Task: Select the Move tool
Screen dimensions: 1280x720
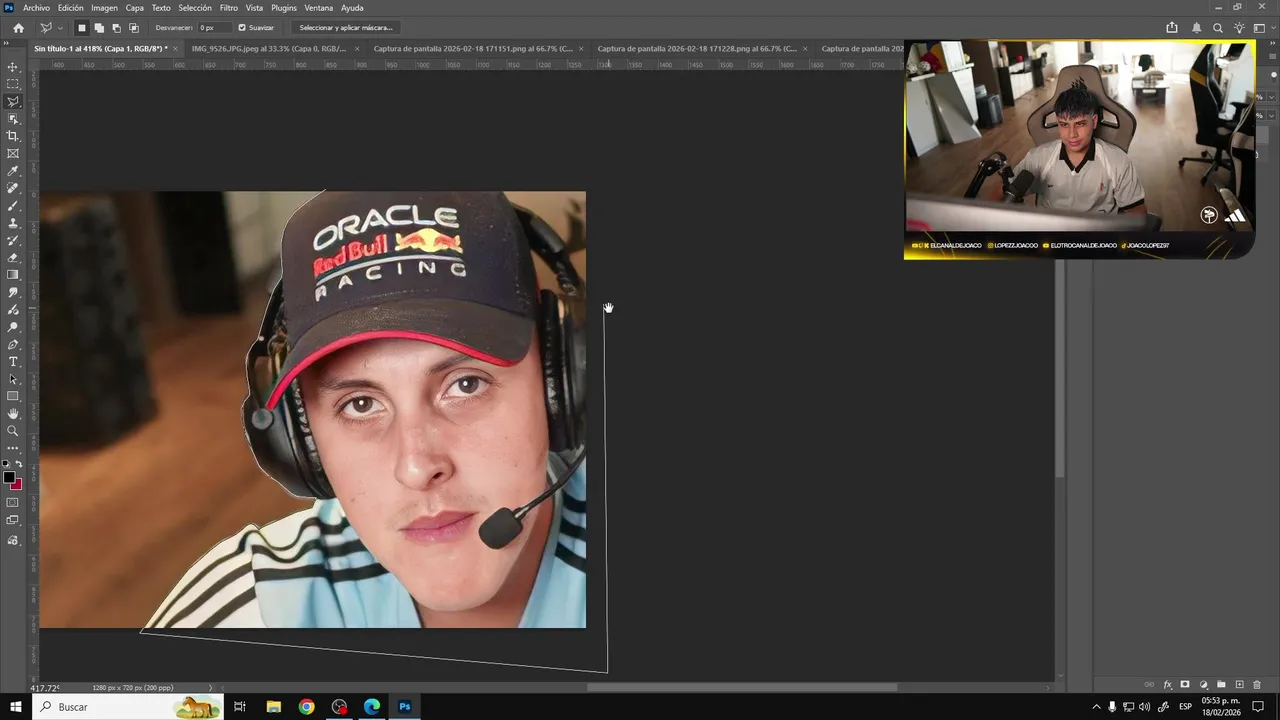Action: (13, 67)
